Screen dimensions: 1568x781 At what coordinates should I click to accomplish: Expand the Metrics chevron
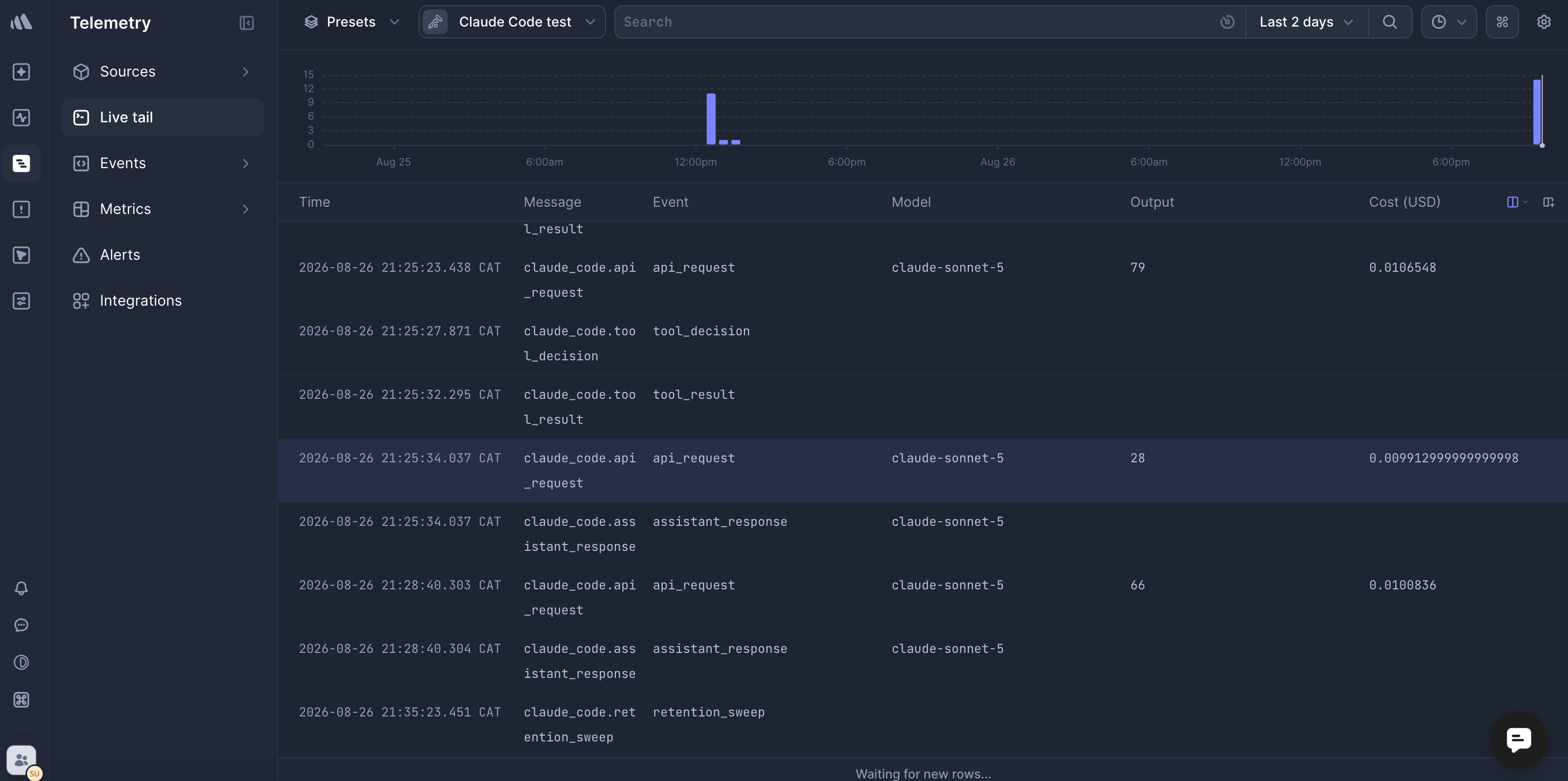click(x=246, y=209)
